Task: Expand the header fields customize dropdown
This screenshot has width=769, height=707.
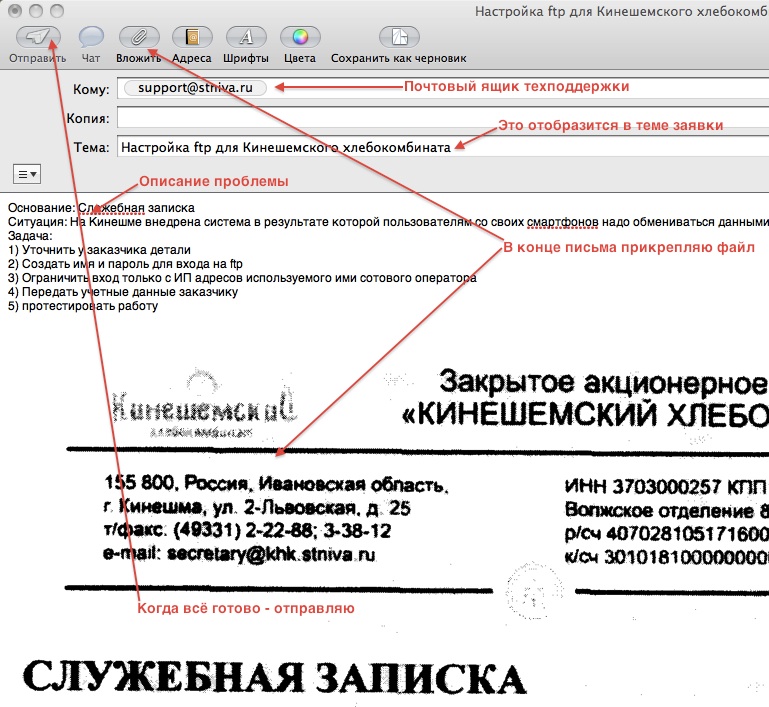Action: [27, 173]
